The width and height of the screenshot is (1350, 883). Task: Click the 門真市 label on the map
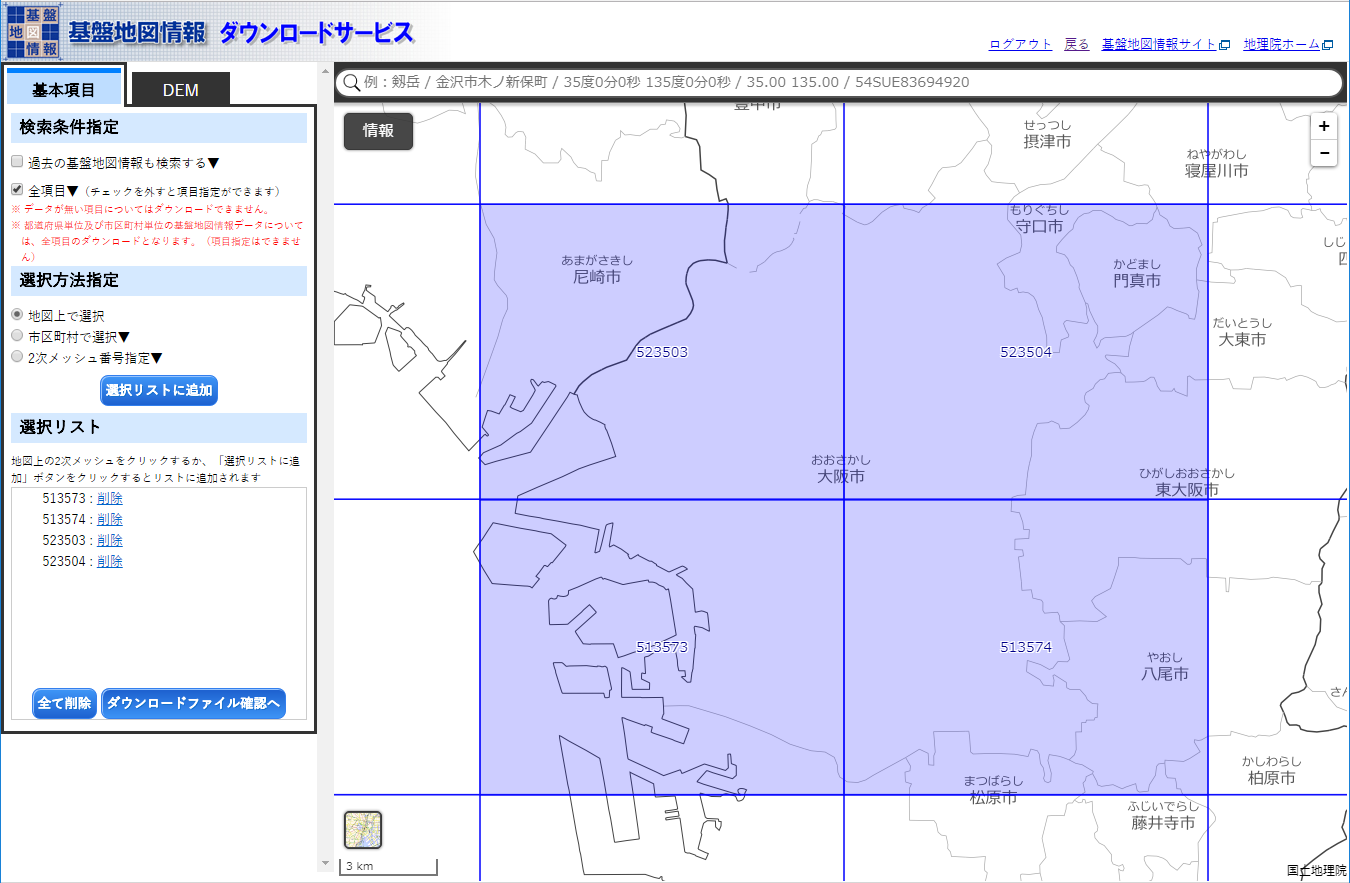click(x=1137, y=281)
